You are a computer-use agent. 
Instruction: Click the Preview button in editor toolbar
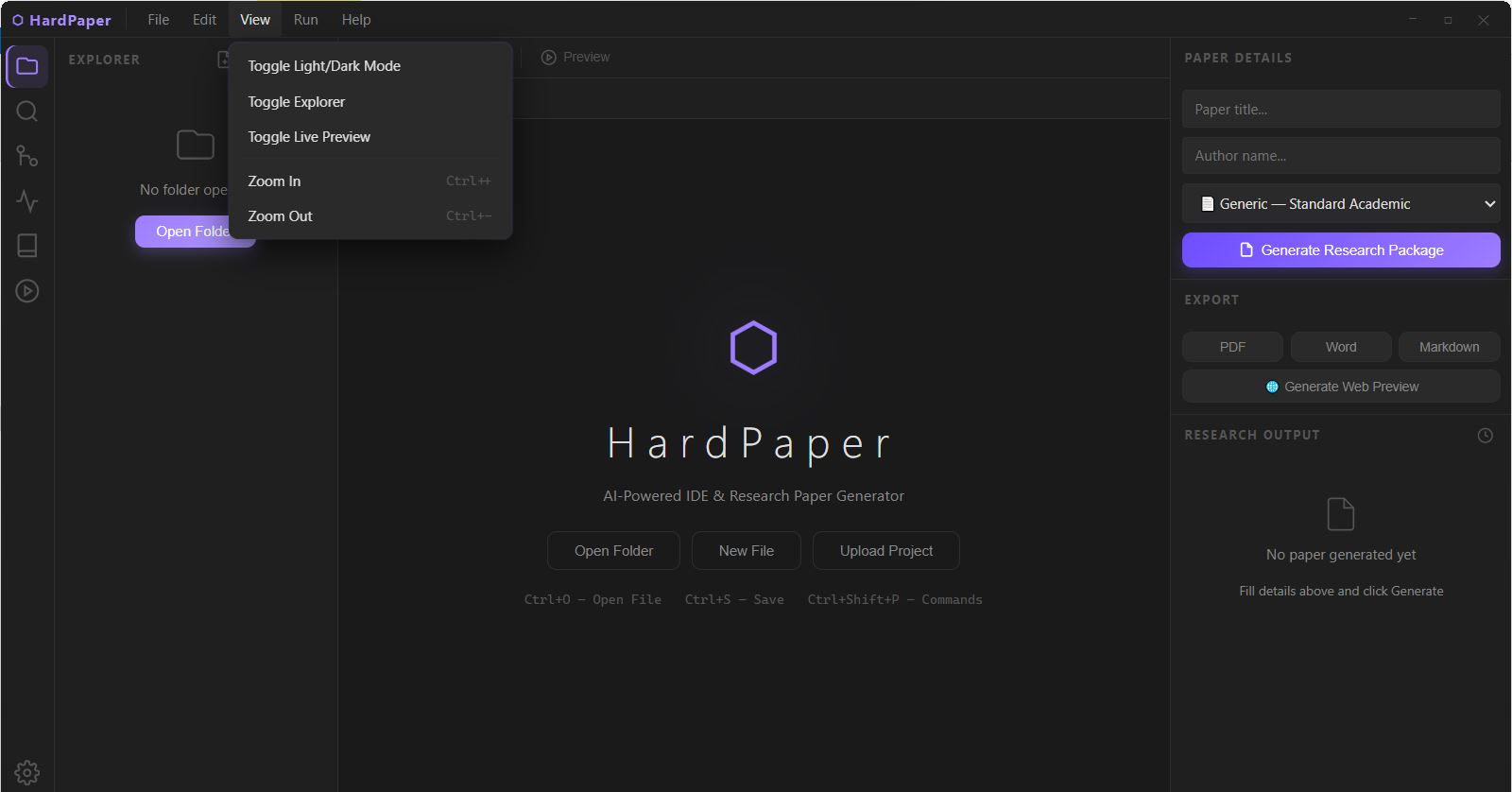click(576, 58)
